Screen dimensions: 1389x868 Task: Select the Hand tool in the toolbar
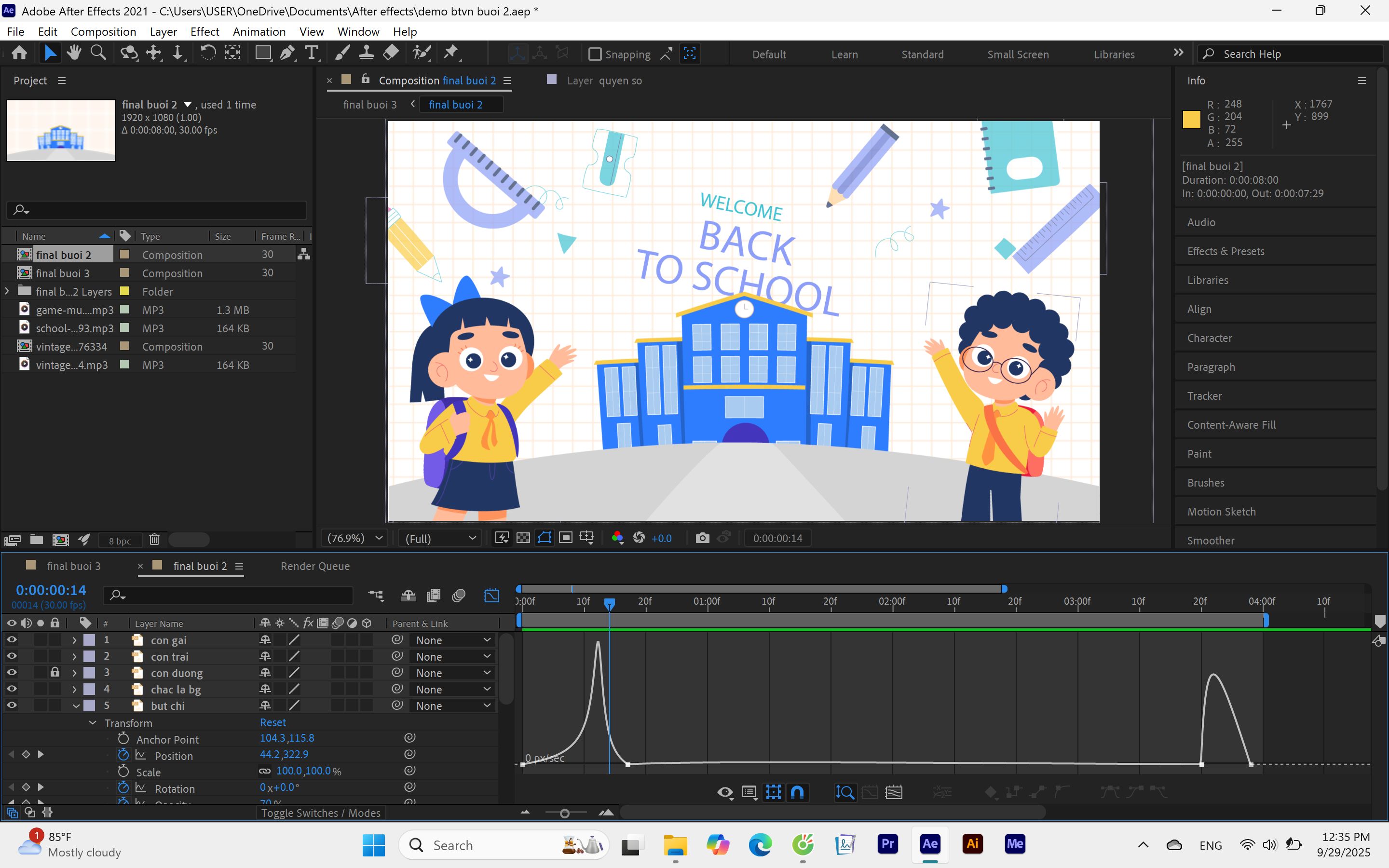[73, 54]
